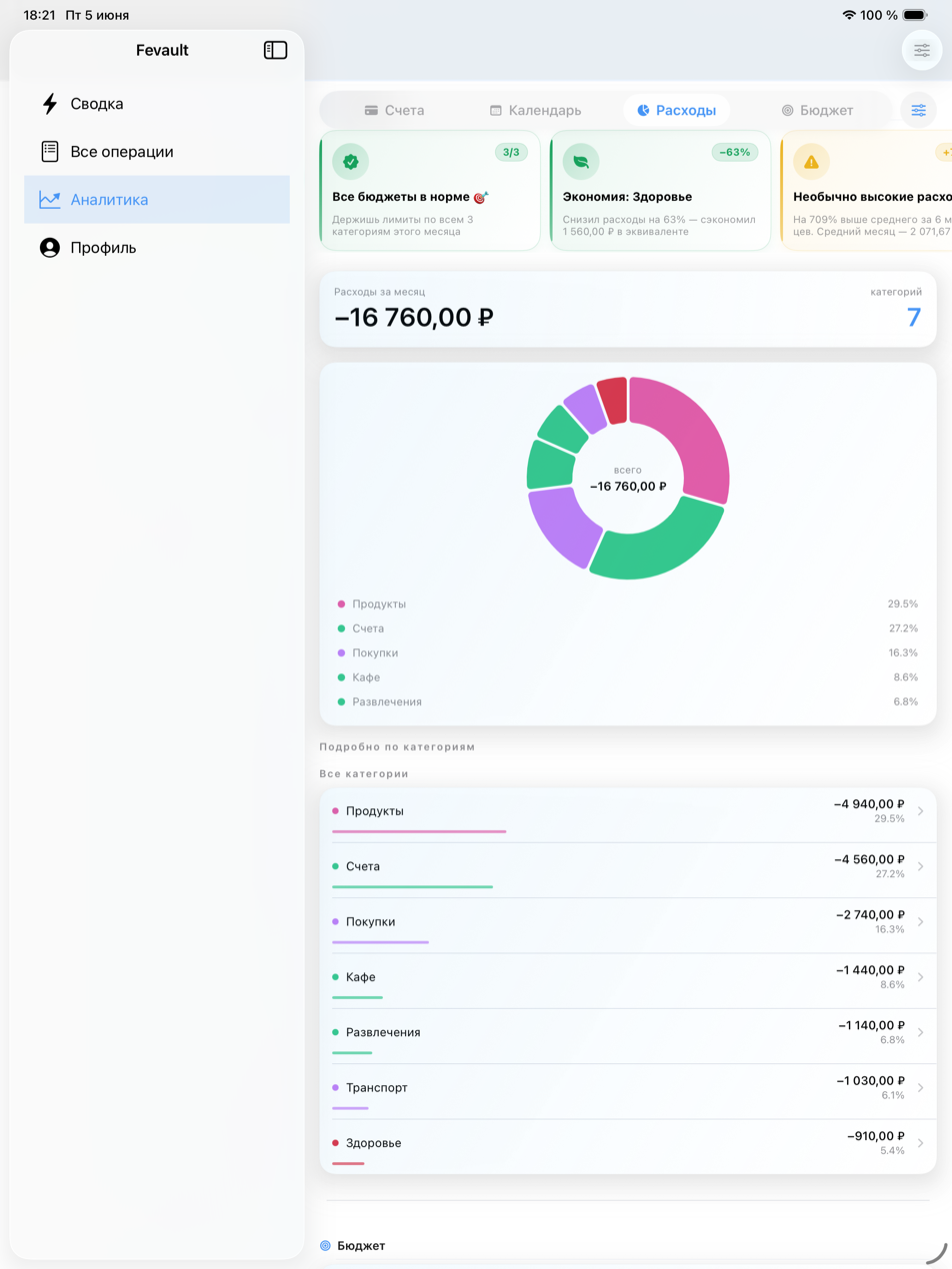
Task: Select Аналитика in the sidebar
Action: click(x=157, y=200)
